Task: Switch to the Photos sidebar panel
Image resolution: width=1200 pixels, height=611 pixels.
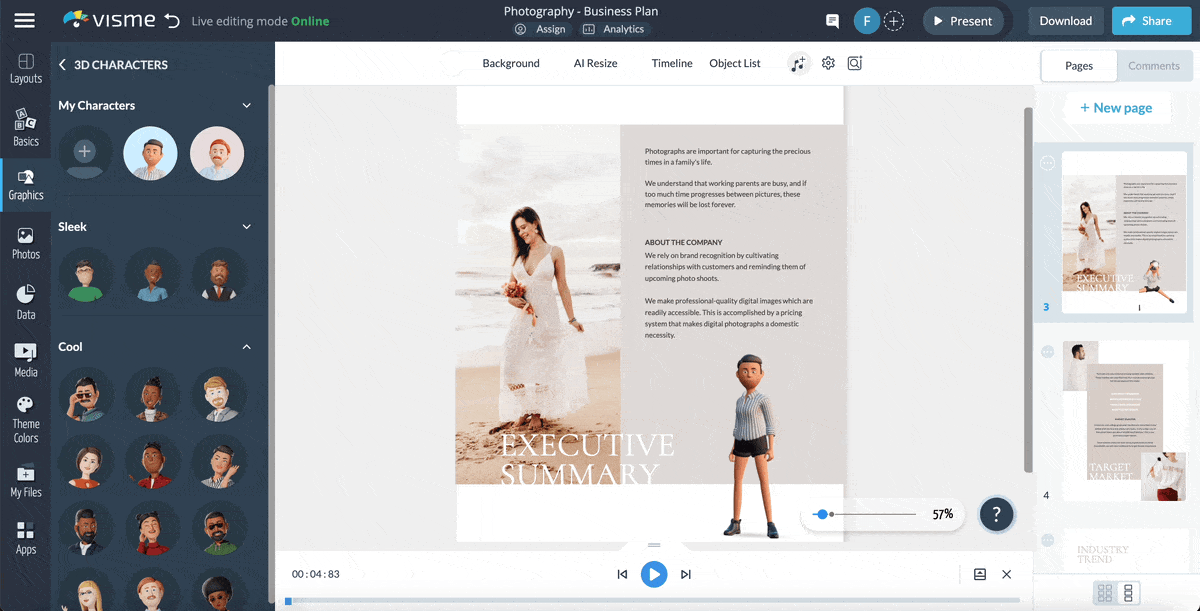Action: 26,241
